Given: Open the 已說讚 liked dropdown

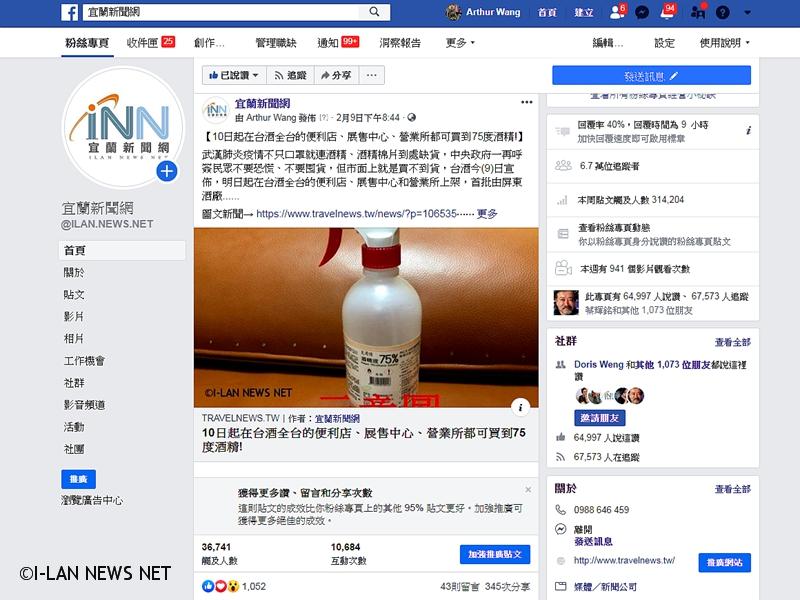Looking at the screenshot, I should 235,75.
